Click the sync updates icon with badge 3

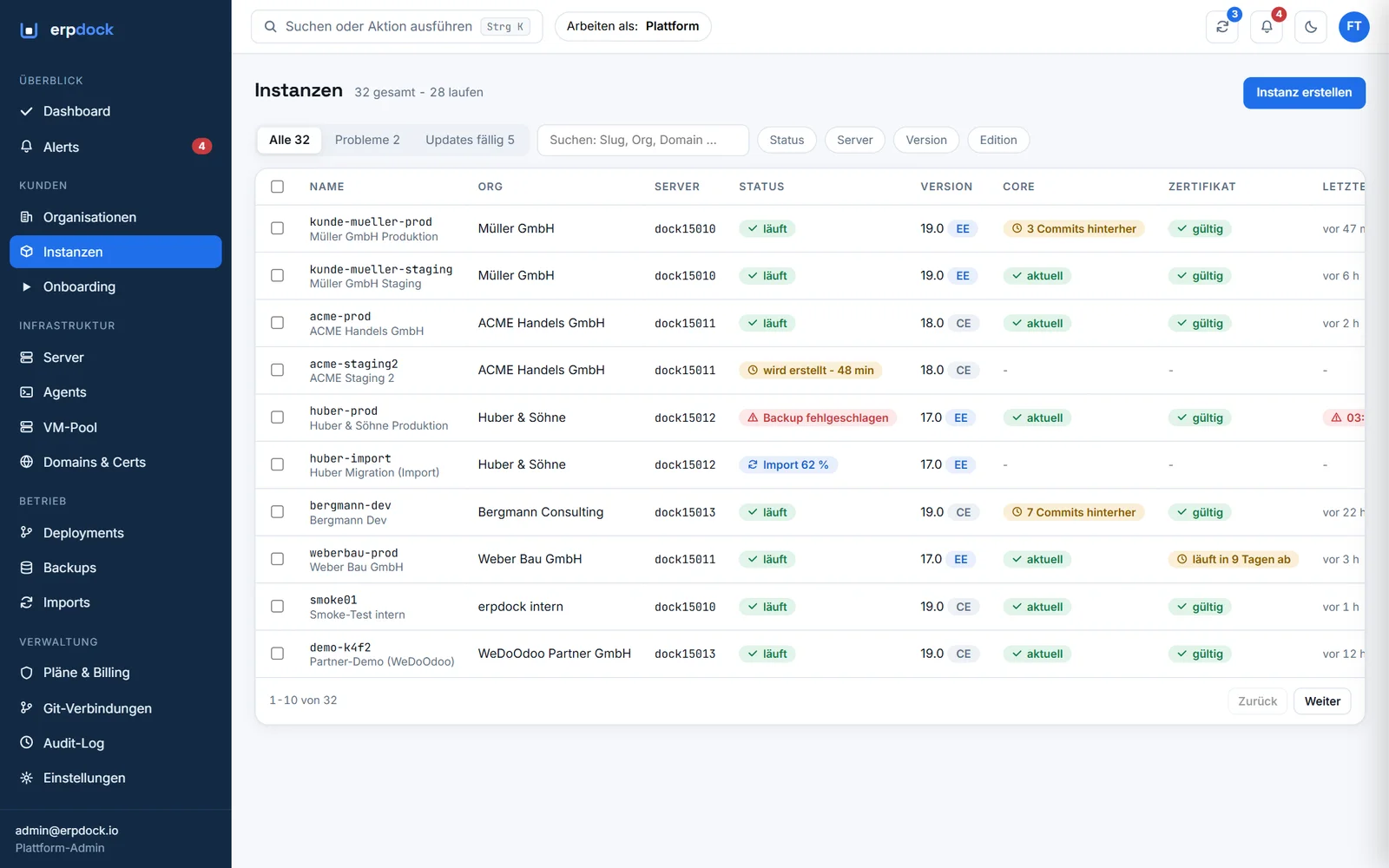(x=1222, y=27)
